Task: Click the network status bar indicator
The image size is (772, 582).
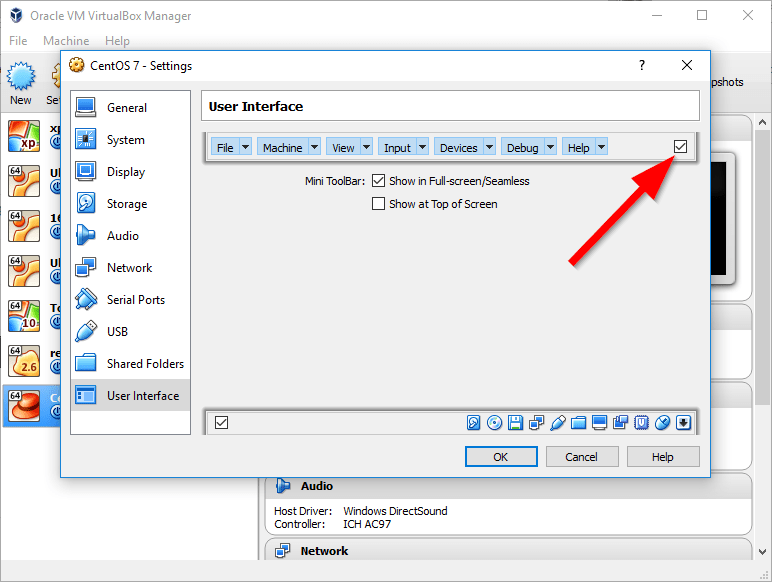Action: tap(536, 422)
